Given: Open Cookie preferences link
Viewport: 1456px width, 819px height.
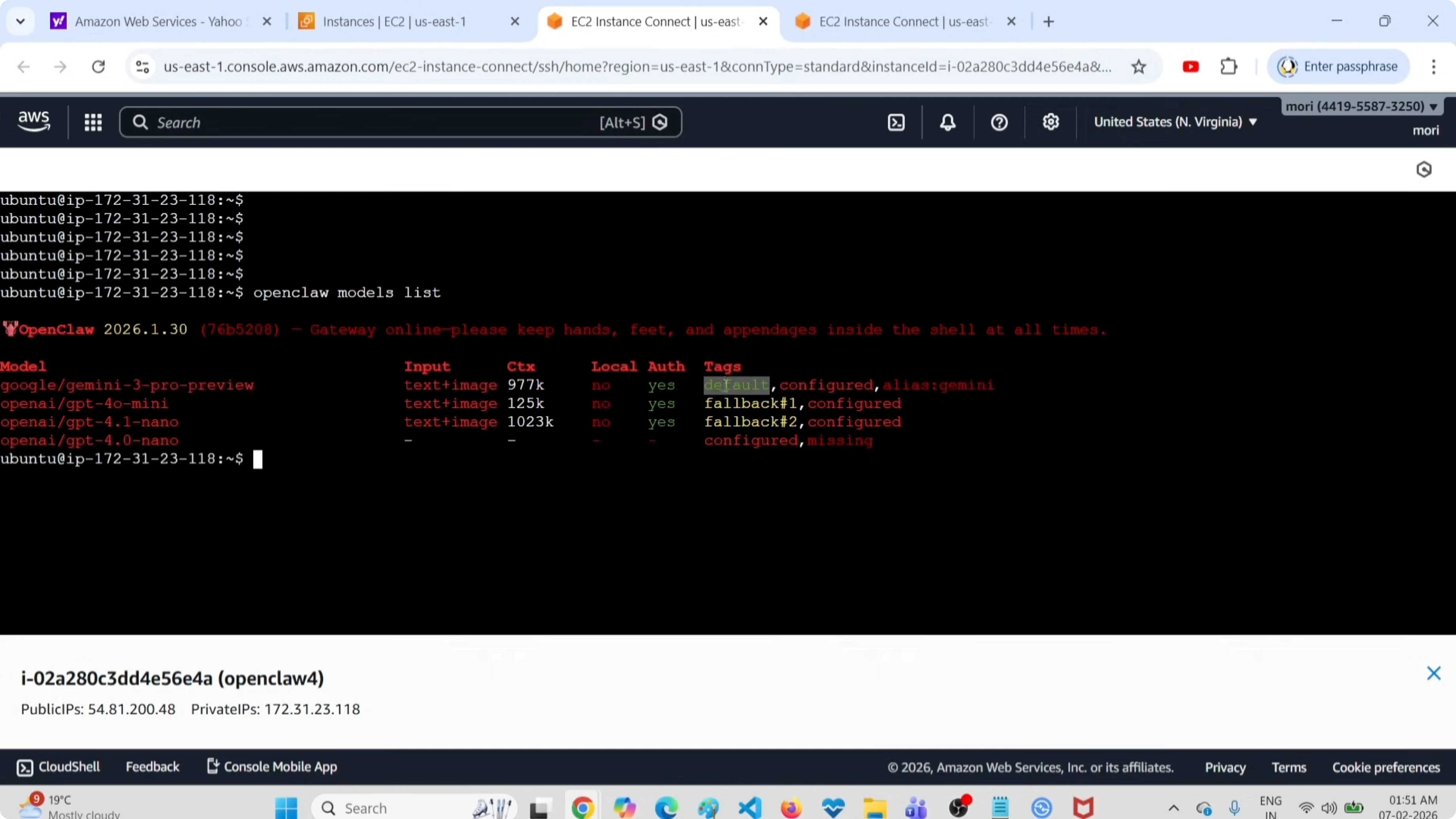Looking at the screenshot, I should 1386,768.
